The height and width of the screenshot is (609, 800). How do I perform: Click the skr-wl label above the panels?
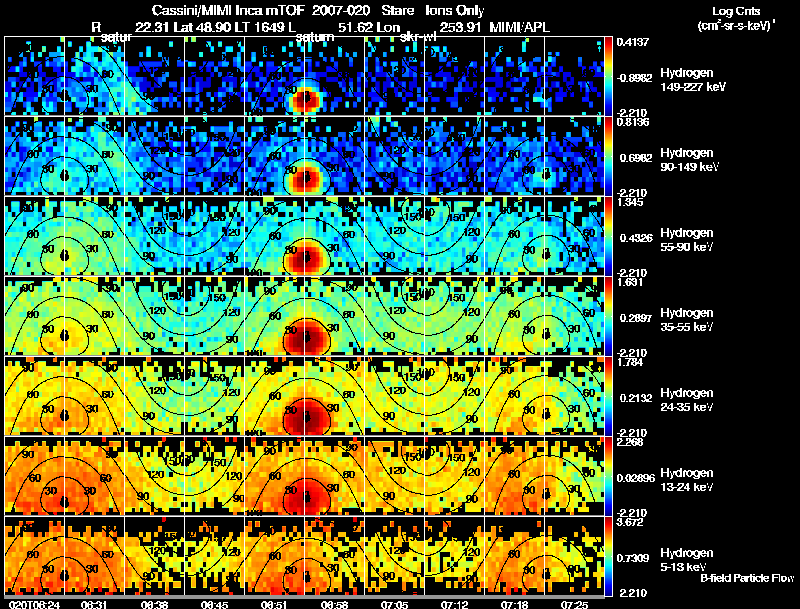coord(418,37)
